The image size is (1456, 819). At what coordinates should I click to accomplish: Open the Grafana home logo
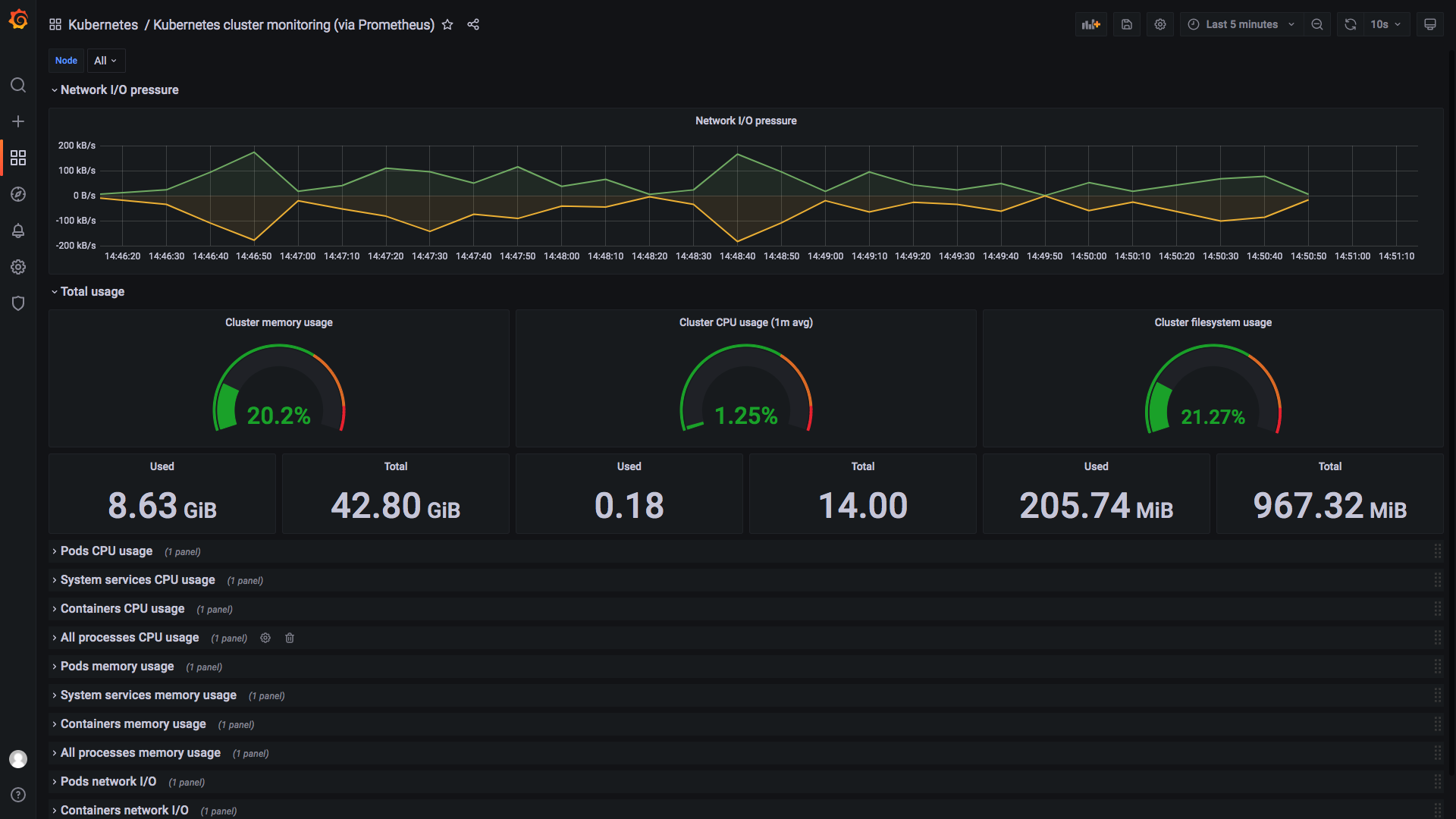18,20
